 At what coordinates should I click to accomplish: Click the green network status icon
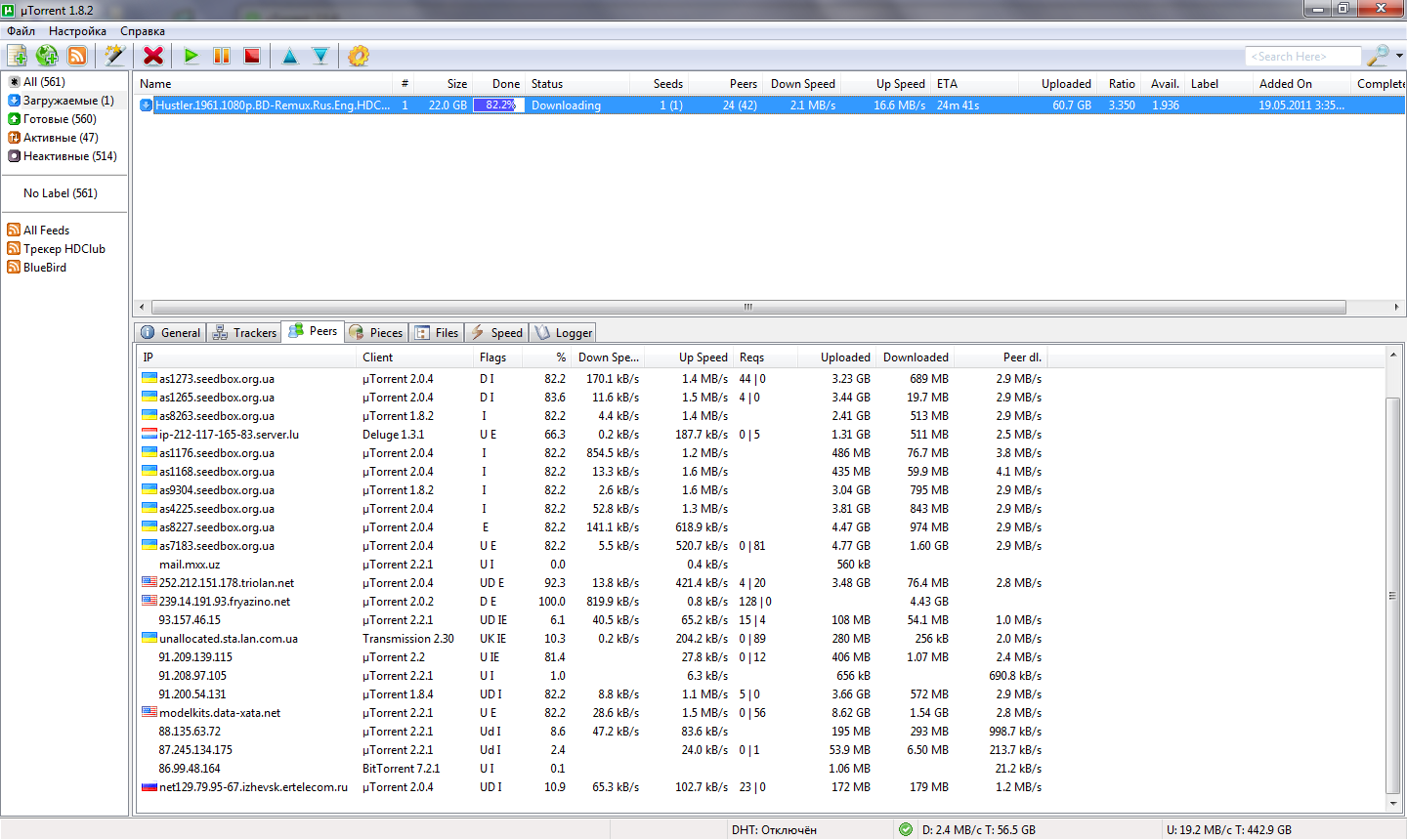906,829
